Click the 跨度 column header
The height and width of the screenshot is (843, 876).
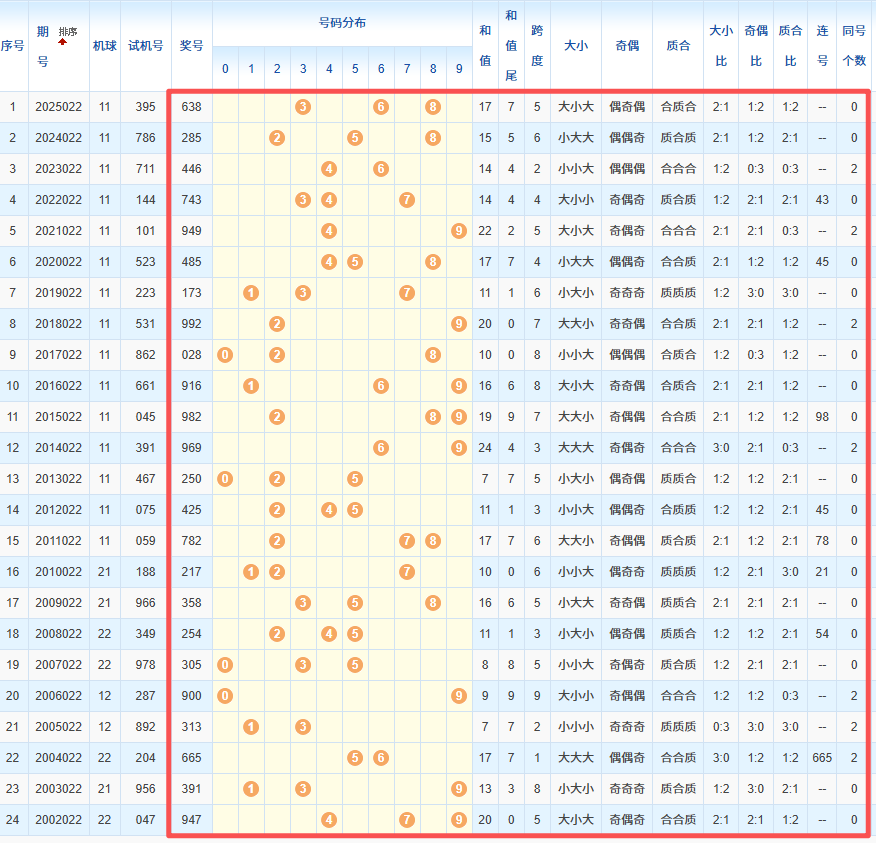pyautogui.click(x=537, y=45)
